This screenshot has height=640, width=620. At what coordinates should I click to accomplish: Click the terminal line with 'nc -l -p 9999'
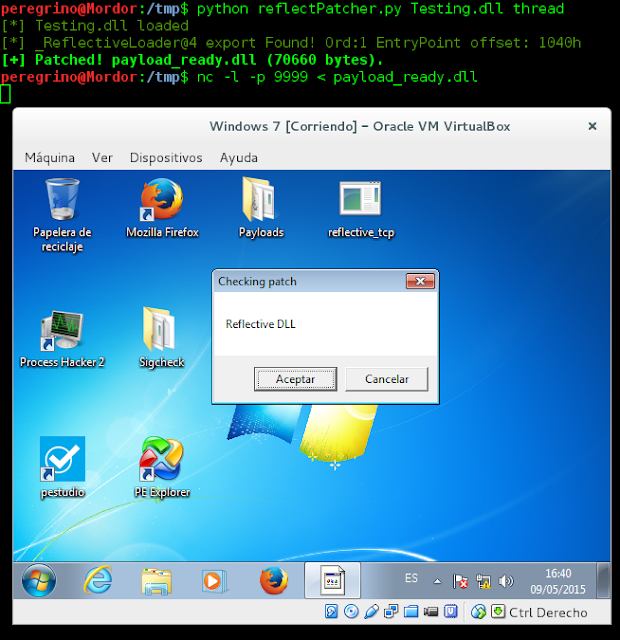tap(239, 77)
